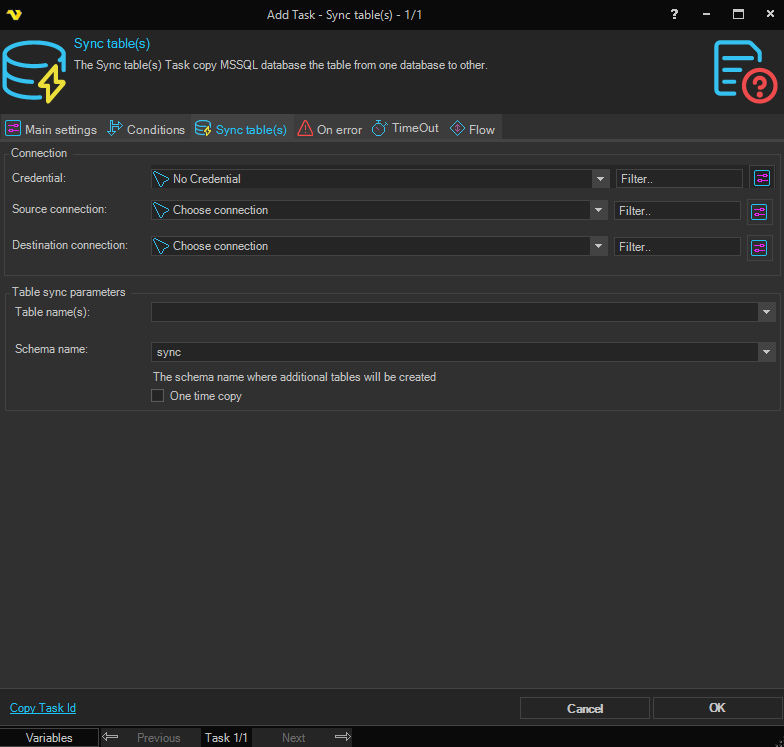Click the left arrow previous task icon

[111, 737]
